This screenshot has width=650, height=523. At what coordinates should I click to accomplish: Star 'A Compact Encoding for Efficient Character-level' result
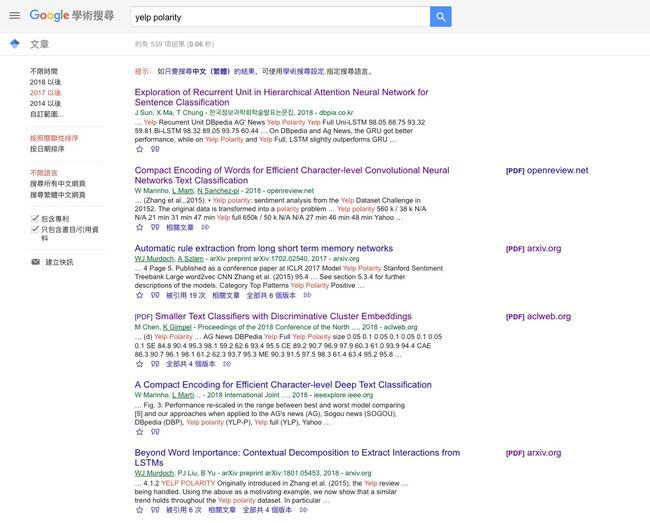click(x=140, y=432)
